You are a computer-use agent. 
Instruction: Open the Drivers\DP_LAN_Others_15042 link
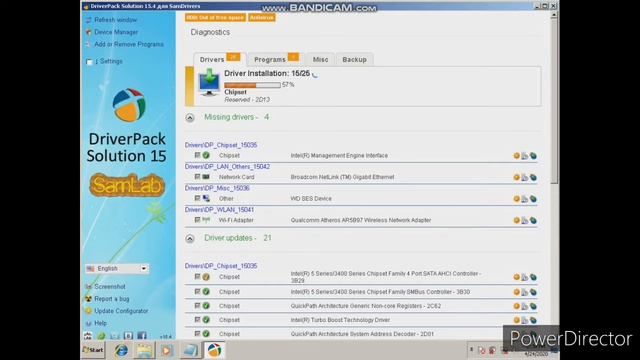227,167
